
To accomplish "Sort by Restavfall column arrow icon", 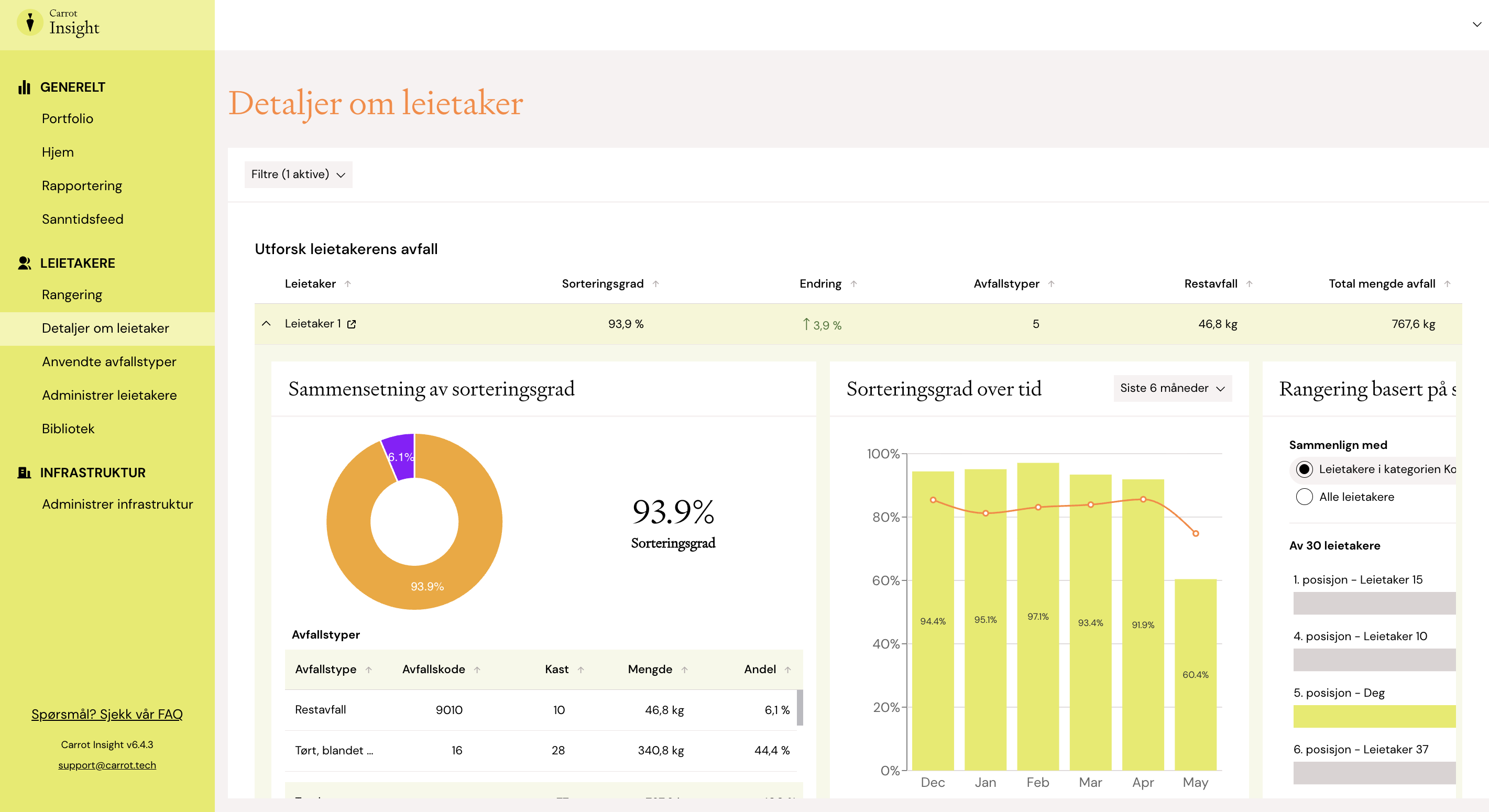I will coord(1249,284).
